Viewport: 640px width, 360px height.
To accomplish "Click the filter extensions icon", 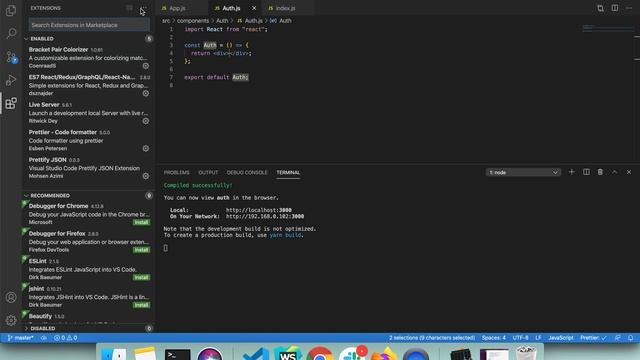I will coord(129,8).
